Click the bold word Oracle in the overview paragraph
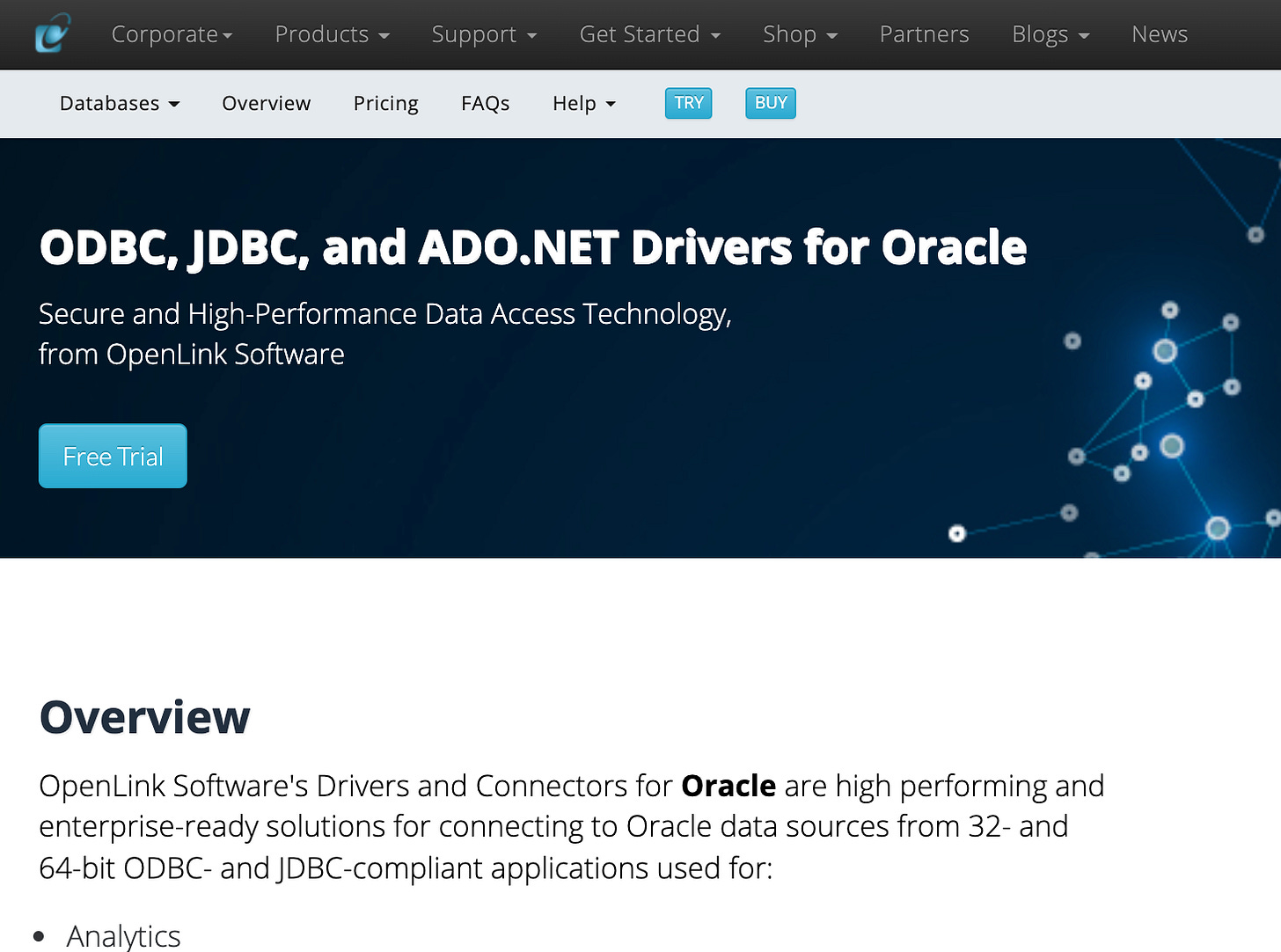The image size is (1281, 952). pos(728,786)
